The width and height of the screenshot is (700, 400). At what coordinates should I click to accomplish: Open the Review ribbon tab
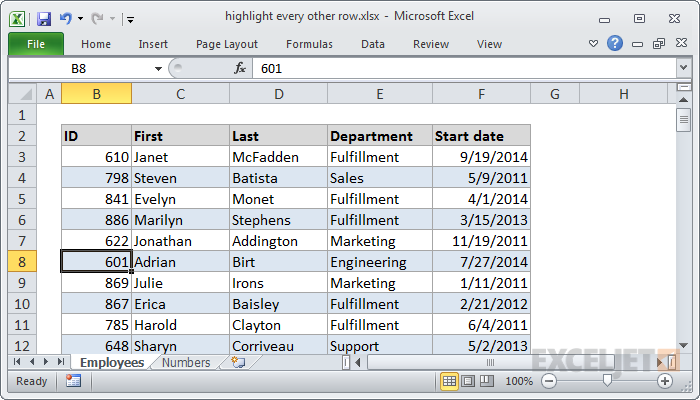431,44
